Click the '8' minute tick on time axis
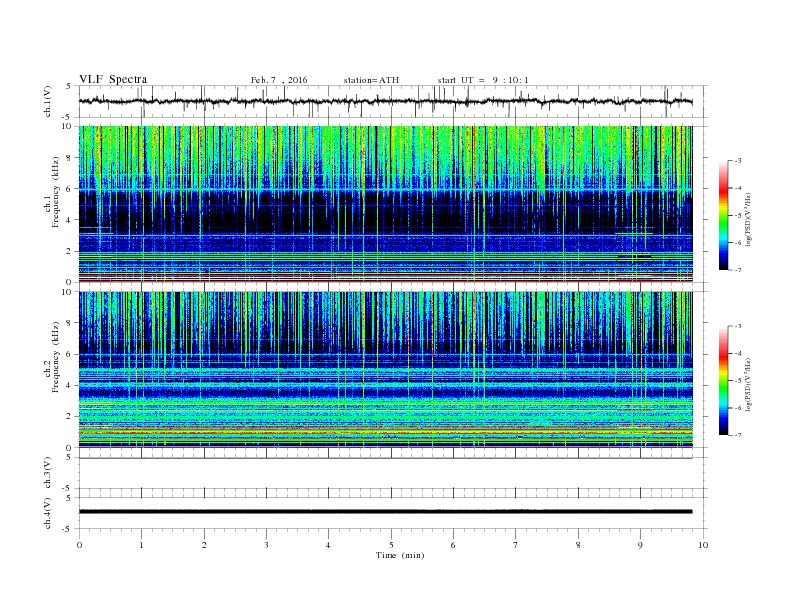The width and height of the screenshot is (792, 612). pos(578,545)
